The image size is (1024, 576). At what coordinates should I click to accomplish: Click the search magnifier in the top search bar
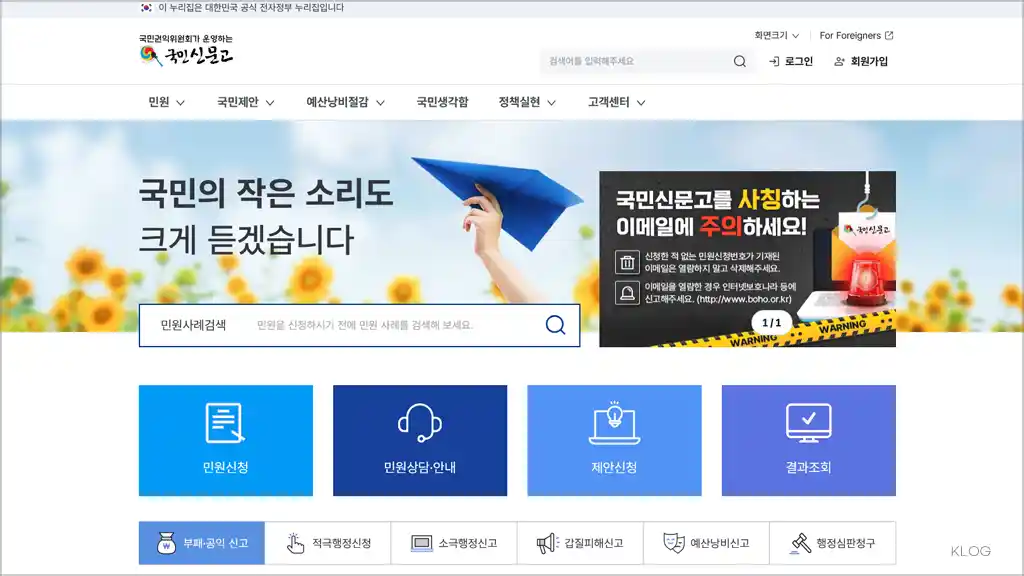[x=740, y=61]
